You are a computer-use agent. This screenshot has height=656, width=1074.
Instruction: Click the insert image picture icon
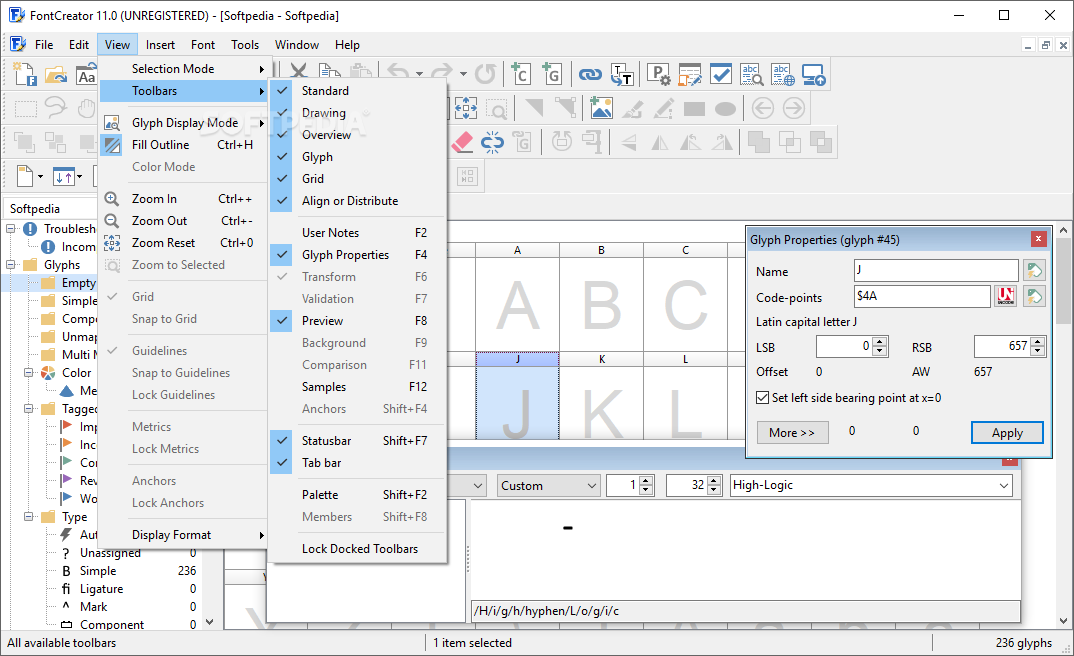(x=601, y=108)
